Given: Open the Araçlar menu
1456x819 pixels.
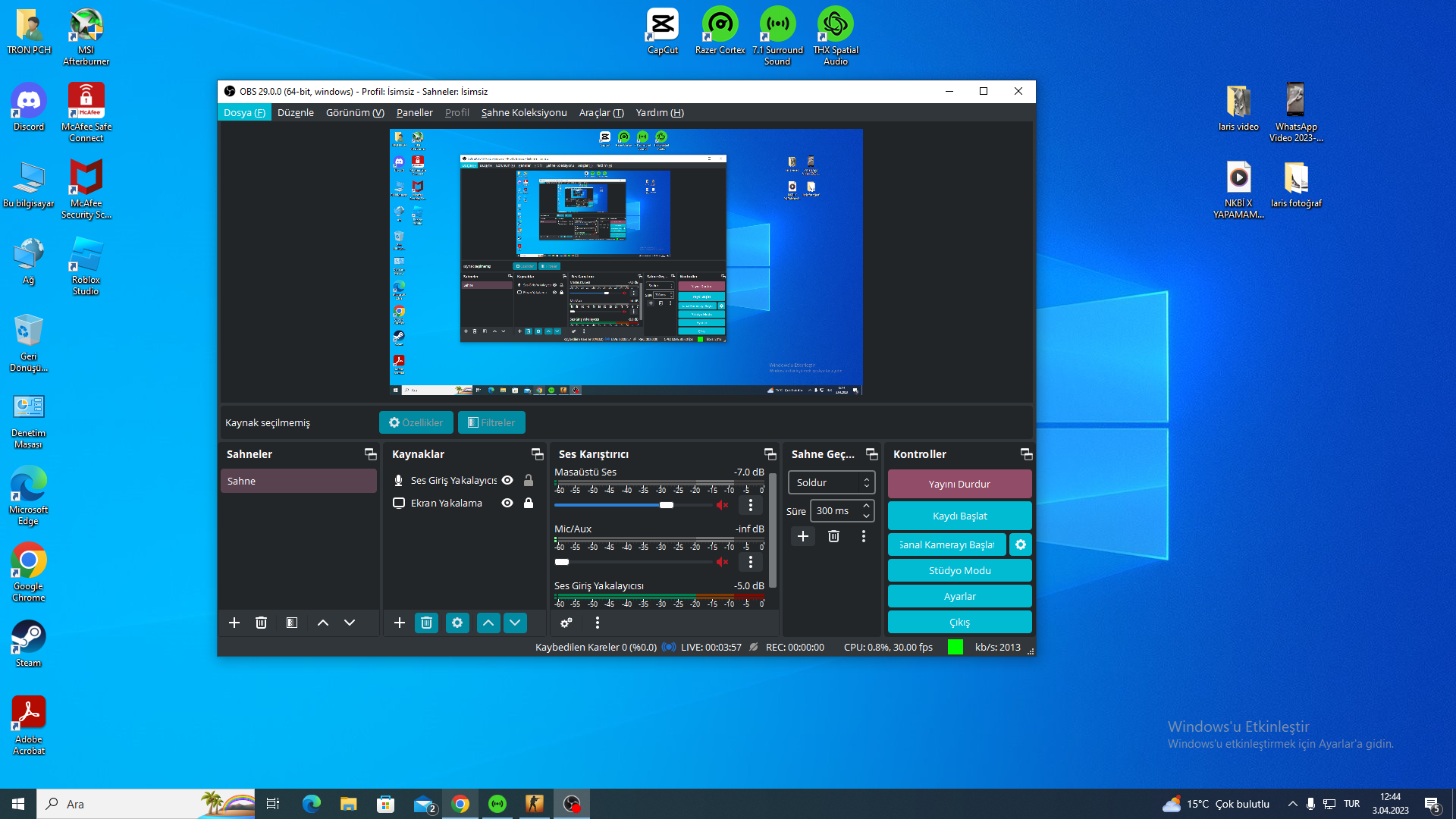Looking at the screenshot, I should click(x=601, y=112).
